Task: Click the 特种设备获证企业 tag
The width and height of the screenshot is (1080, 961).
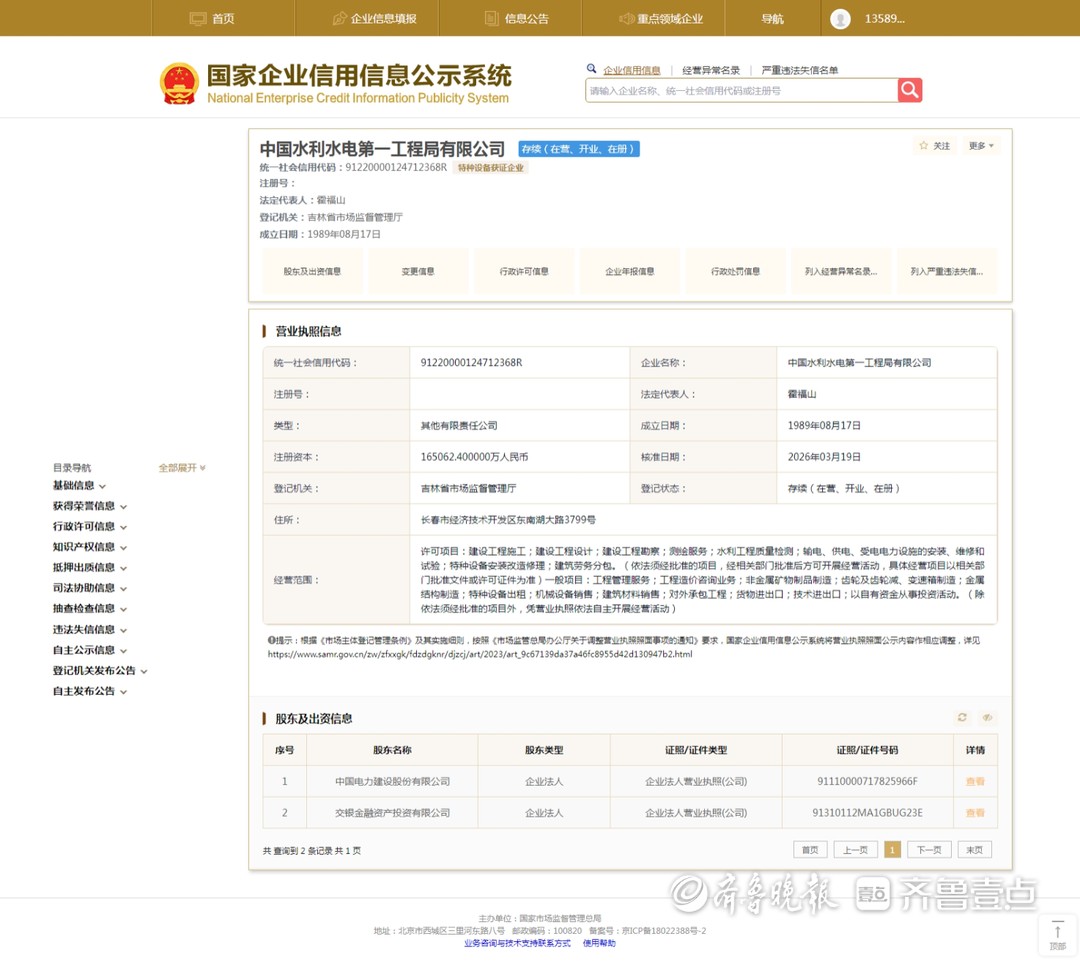Action: (490, 167)
